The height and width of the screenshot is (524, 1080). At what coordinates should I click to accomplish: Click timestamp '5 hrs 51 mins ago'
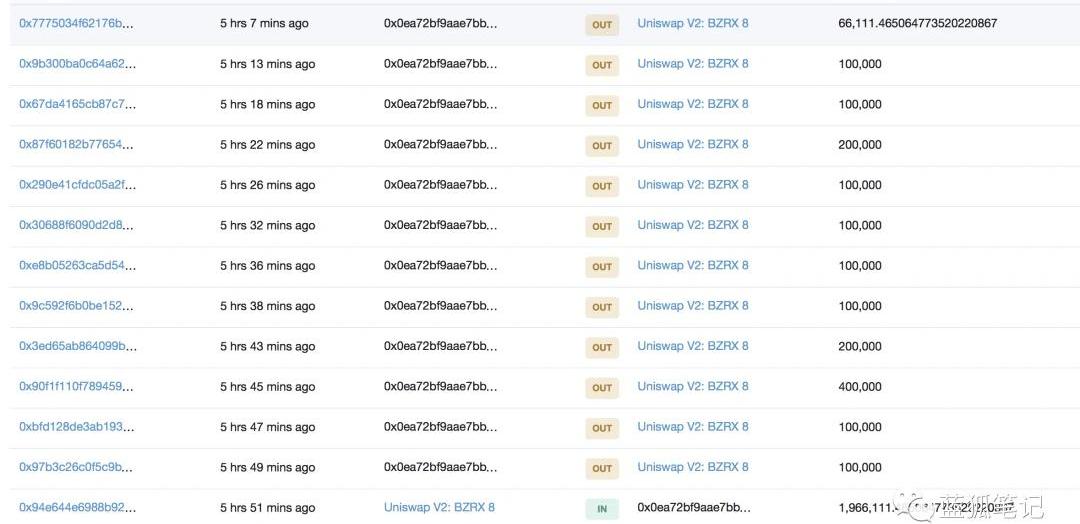tap(267, 507)
